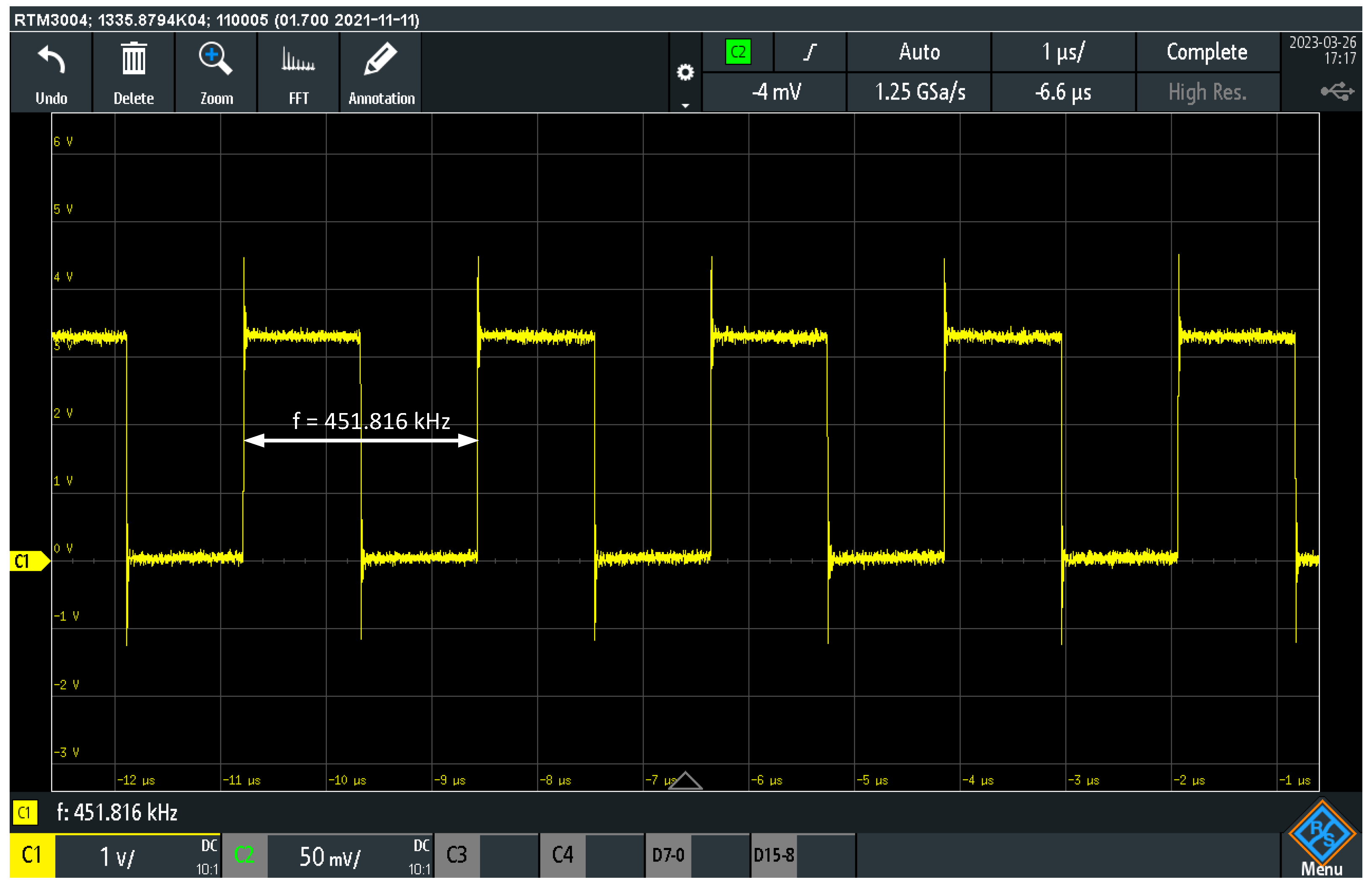Open the 1 µs/ timebase setting
1372x887 pixels.
(x=1063, y=52)
